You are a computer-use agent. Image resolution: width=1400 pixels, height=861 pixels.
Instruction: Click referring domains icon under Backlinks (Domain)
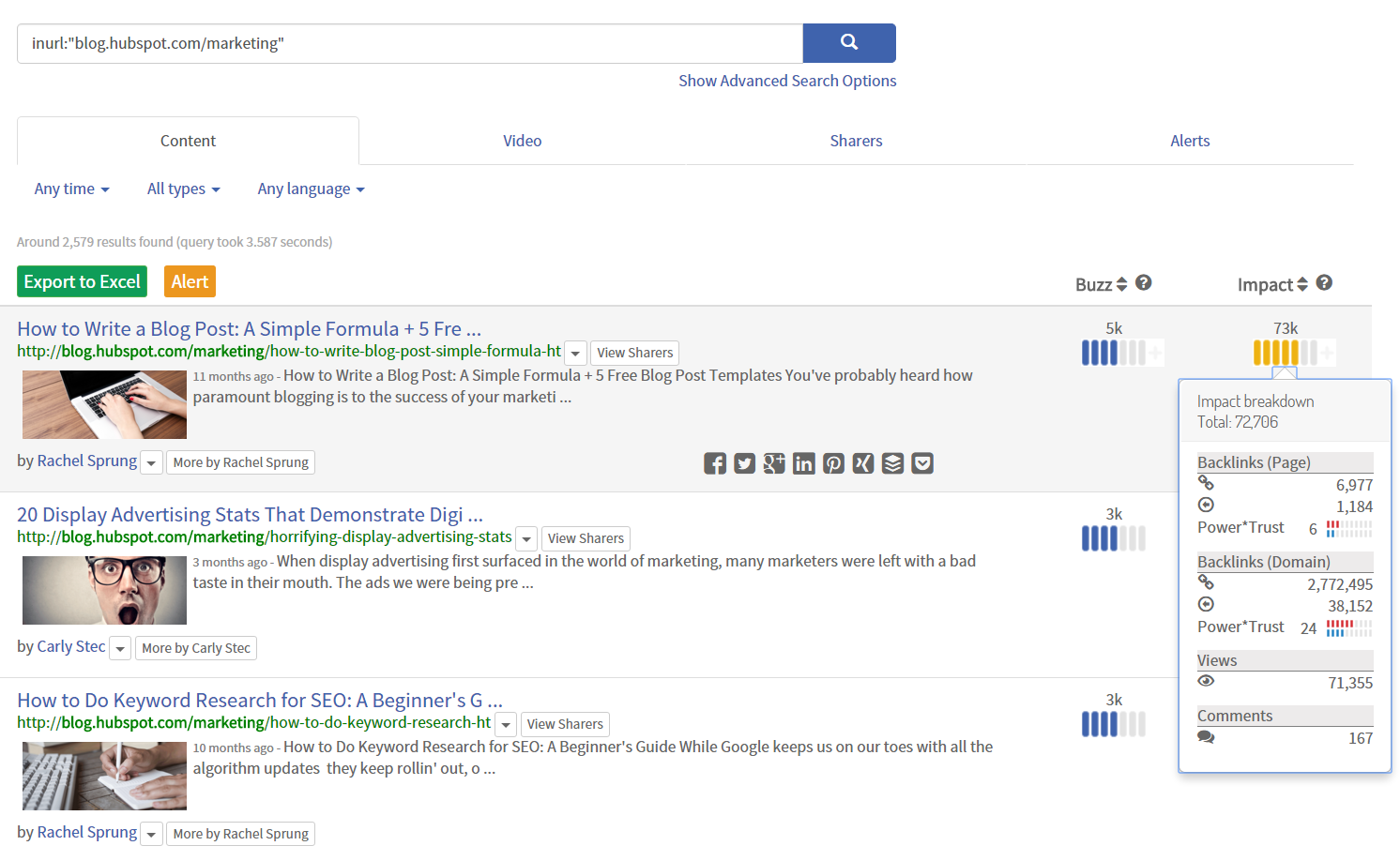[1206, 604]
